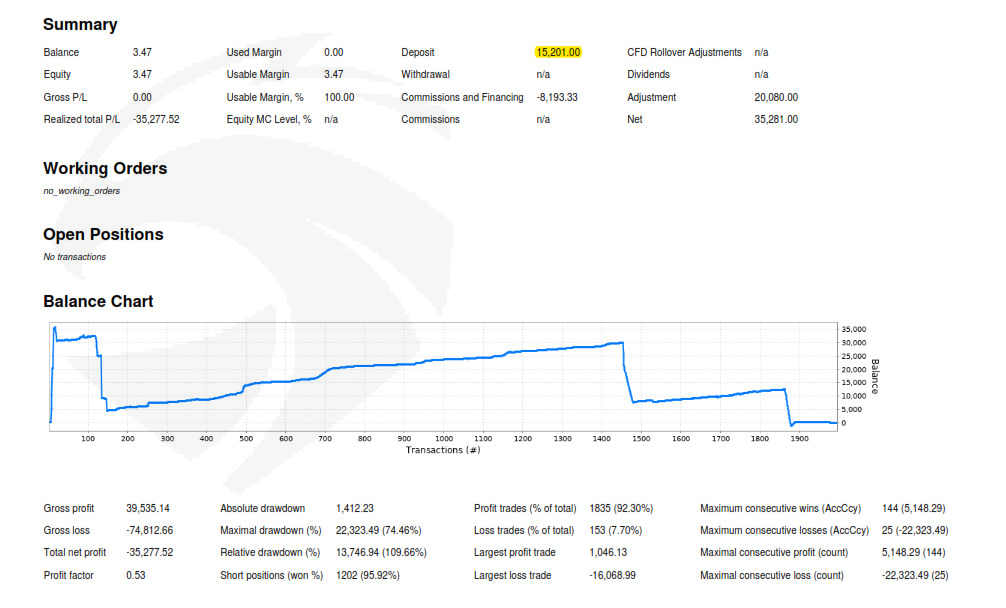Click the Absolute drawdown value 1,412.23

[x=354, y=509]
